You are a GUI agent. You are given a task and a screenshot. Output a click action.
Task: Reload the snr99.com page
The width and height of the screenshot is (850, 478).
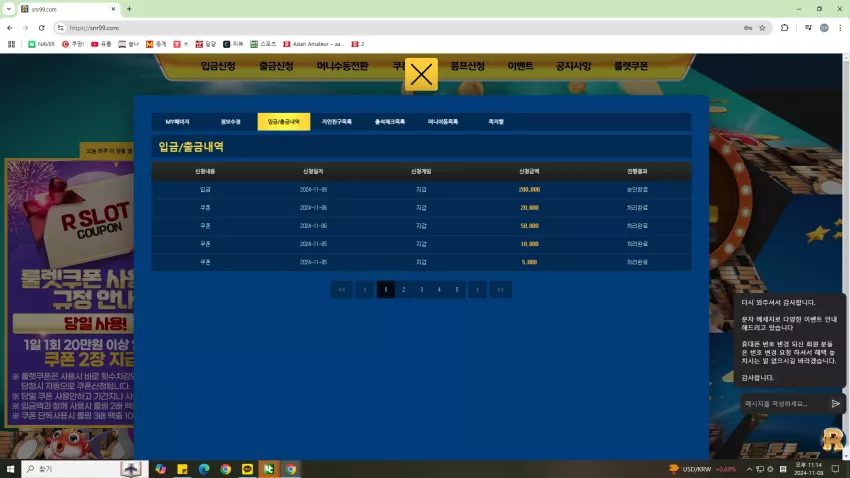[41, 28]
